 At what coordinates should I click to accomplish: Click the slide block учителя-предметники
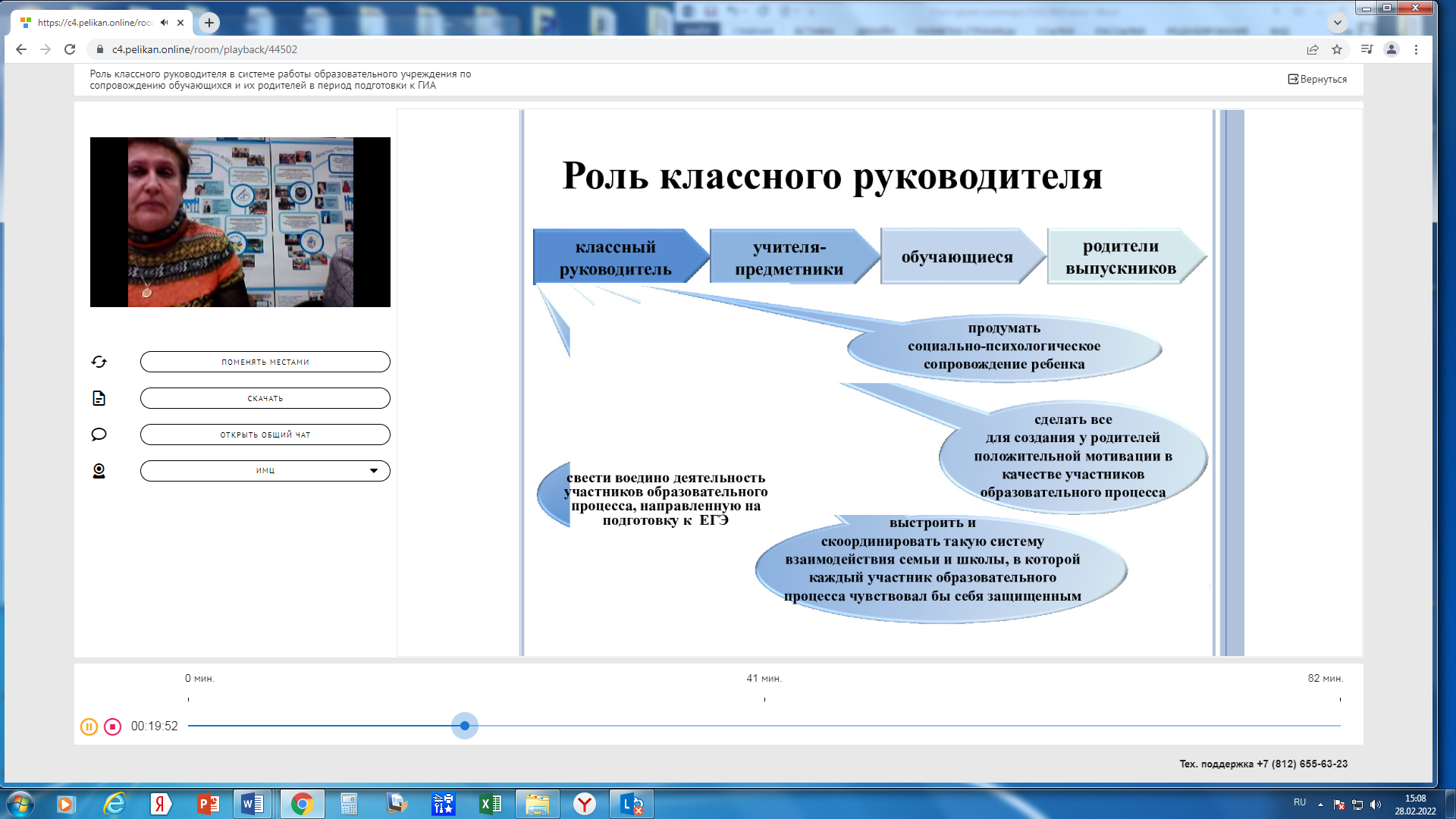[793, 257]
